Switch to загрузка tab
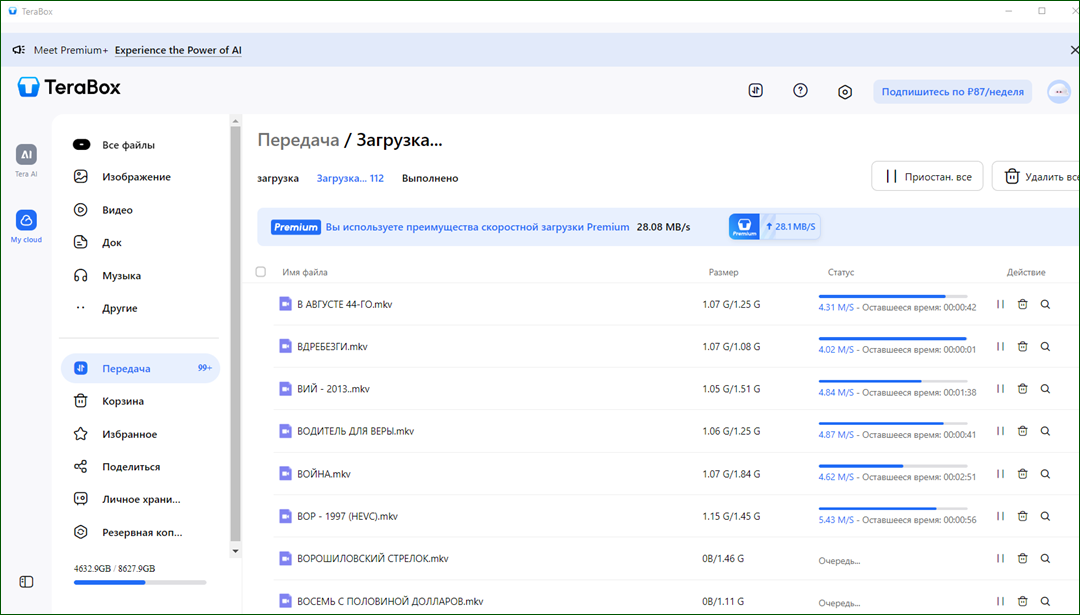1080x615 pixels. tap(278, 178)
